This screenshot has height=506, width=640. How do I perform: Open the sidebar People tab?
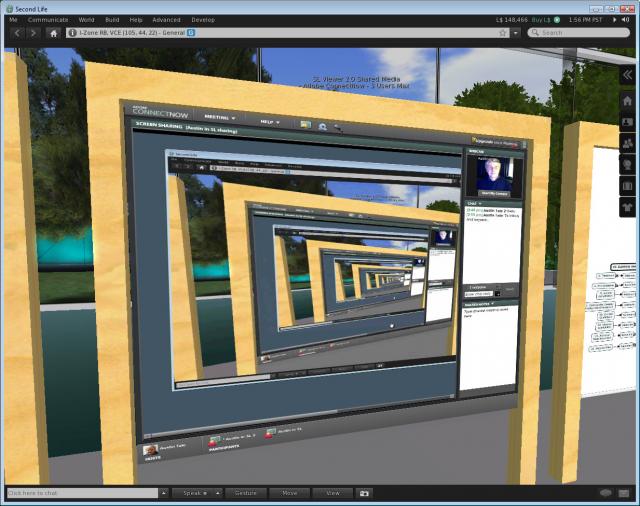pos(628,143)
